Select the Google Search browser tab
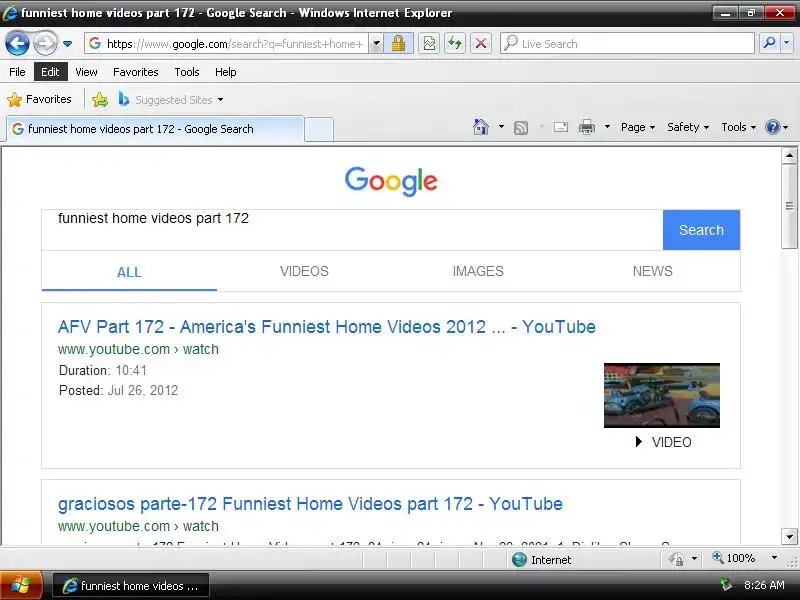This screenshot has height=600, width=800. (x=155, y=129)
